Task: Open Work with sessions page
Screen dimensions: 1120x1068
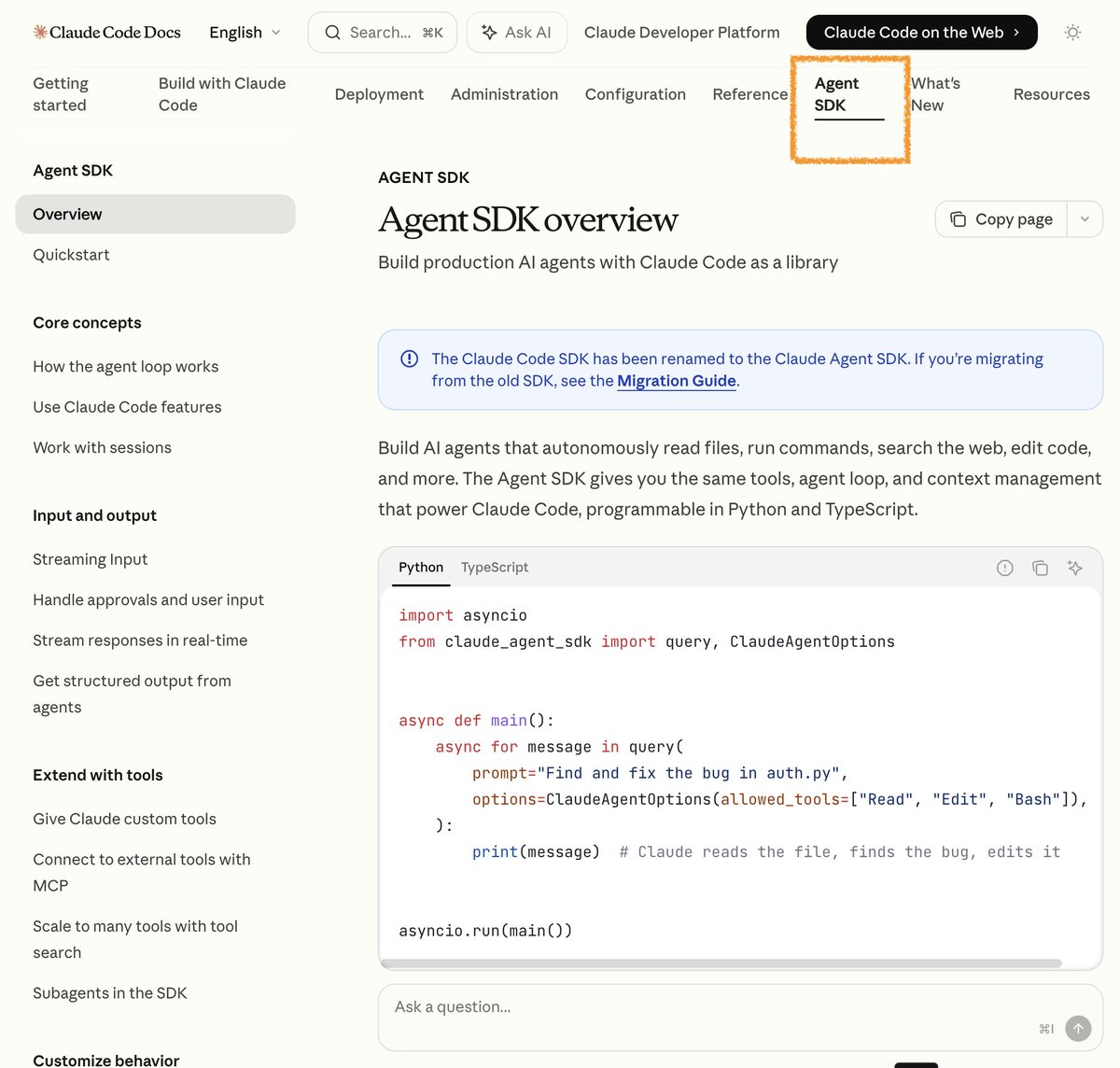Action: pyautogui.click(x=102, y=447)
